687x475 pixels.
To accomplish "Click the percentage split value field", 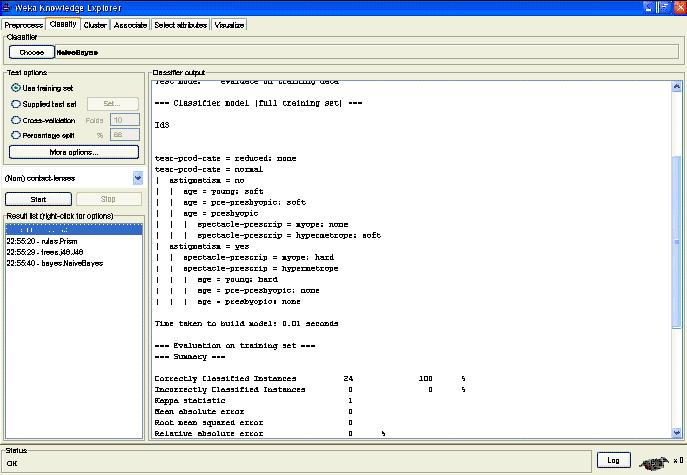I will (124, 135).
